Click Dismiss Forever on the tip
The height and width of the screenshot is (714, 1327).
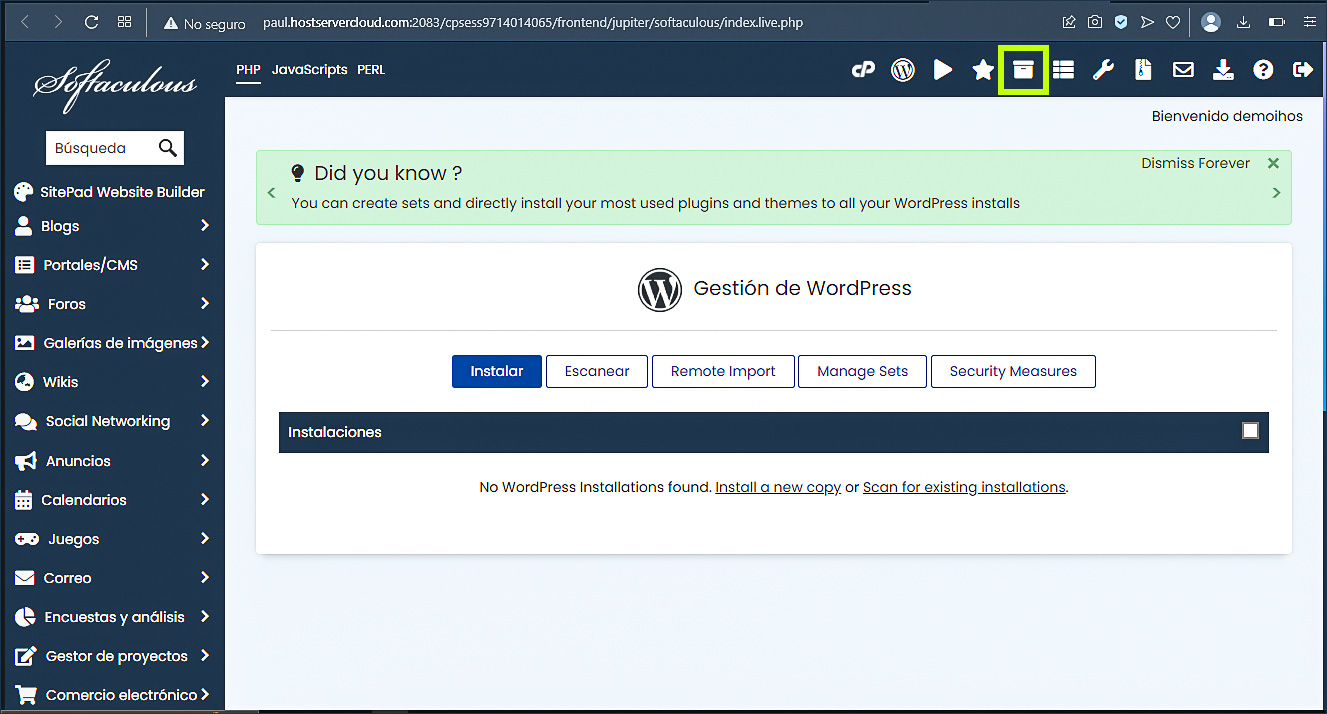(1196, 163)
